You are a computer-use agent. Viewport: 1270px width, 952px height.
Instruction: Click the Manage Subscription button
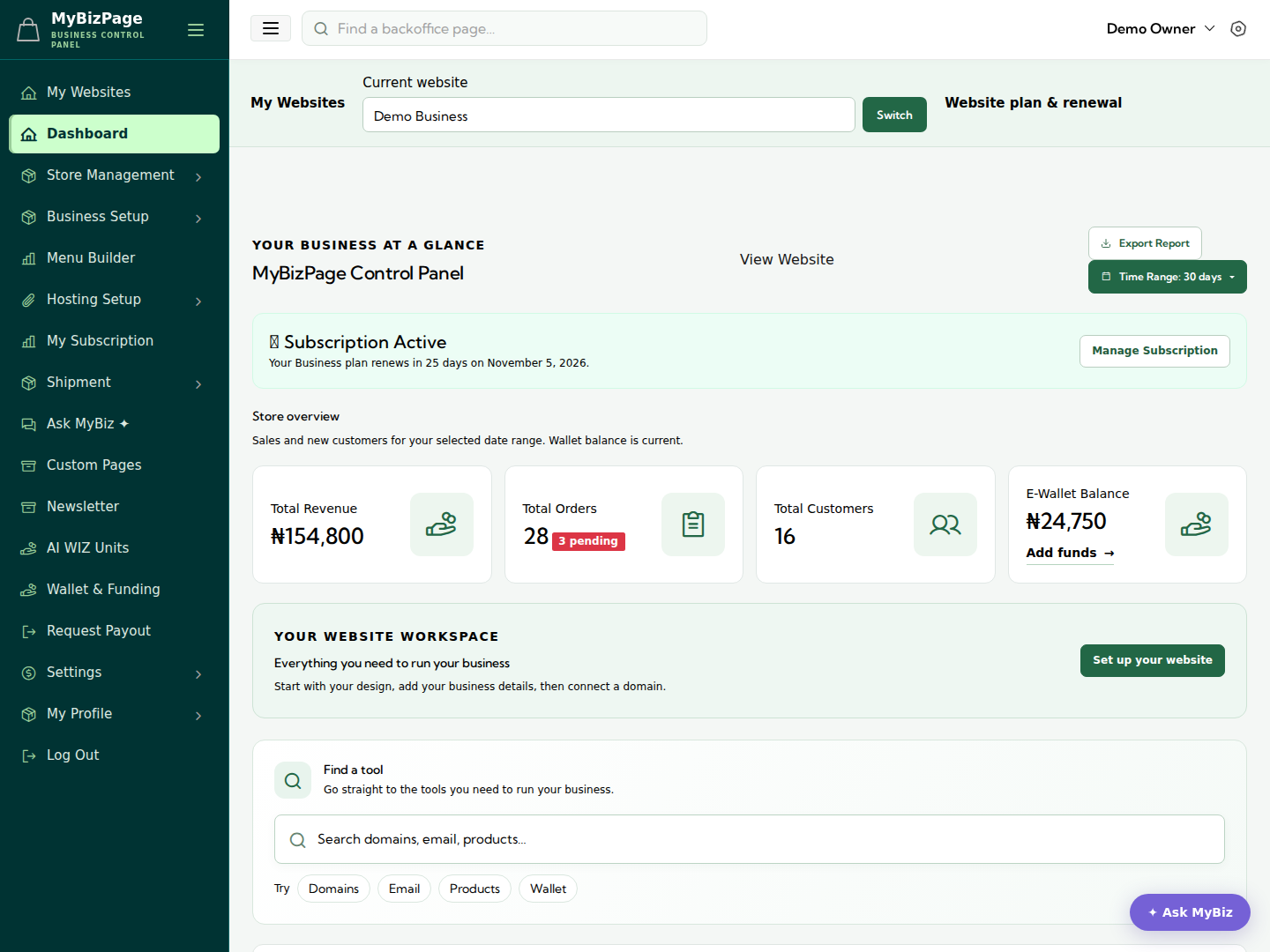(1154, 351)
